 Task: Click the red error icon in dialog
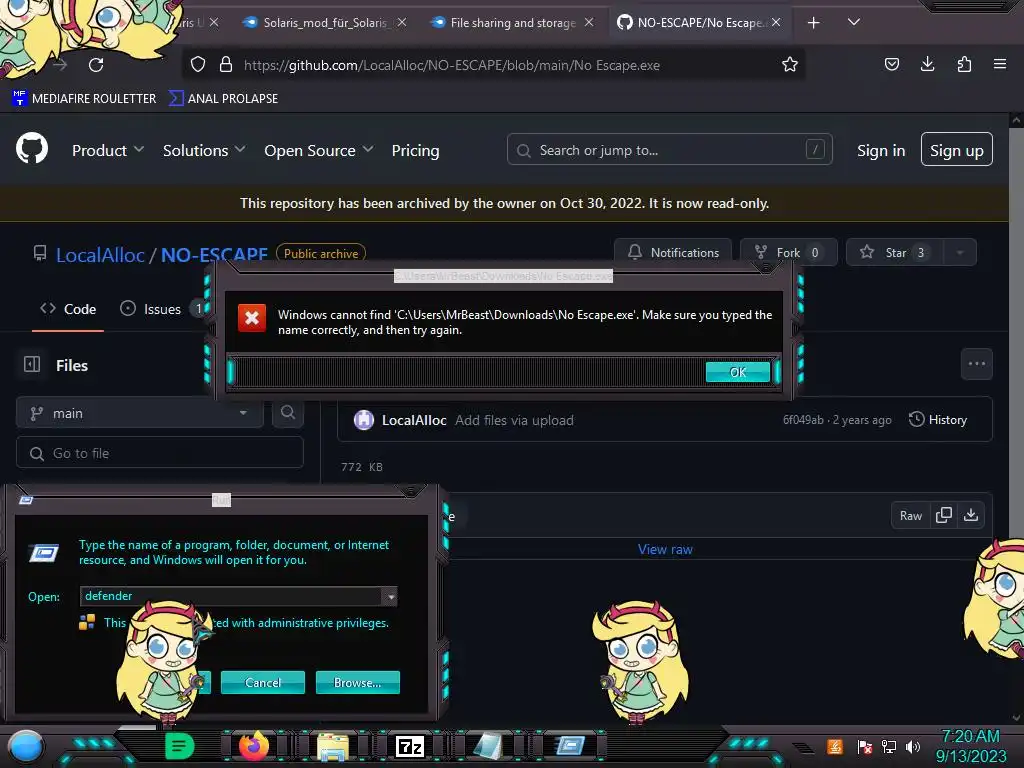pos(251,318)
